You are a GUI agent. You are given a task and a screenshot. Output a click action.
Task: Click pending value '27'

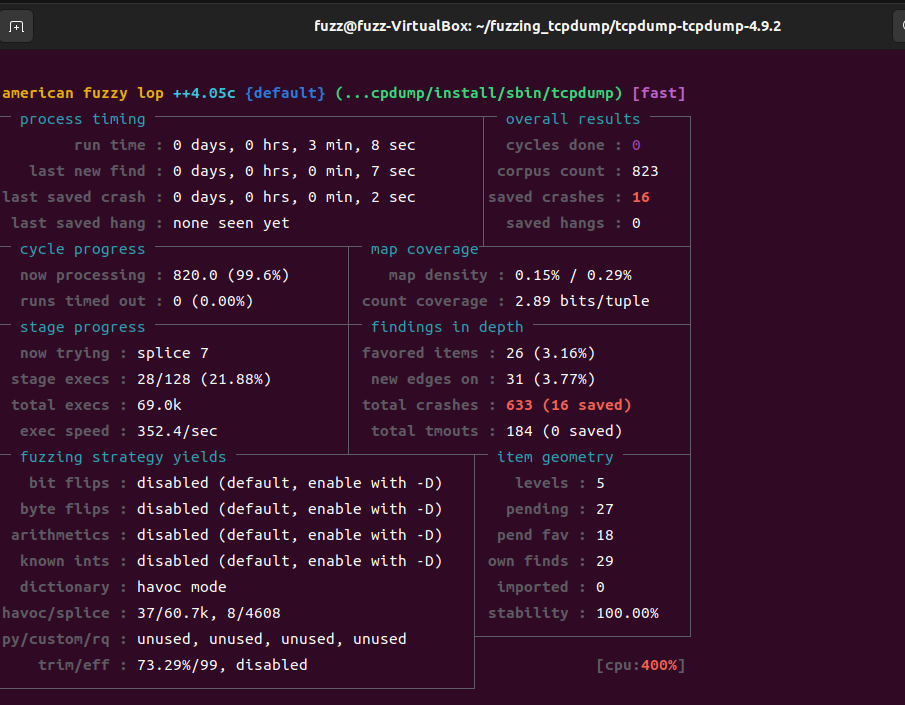tap(605, 509)
